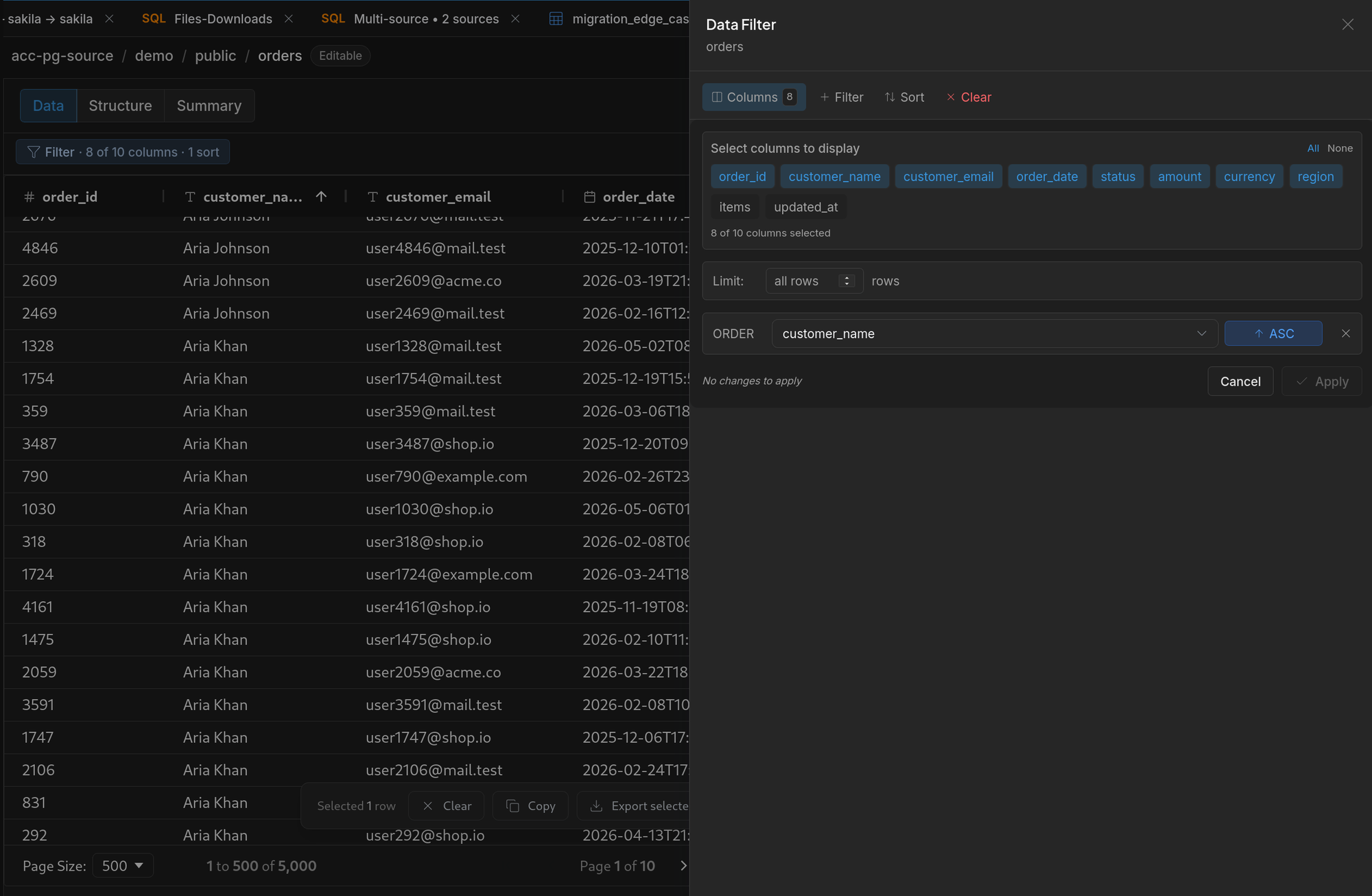Select cell user2106@mail.test

pos(434,770)
